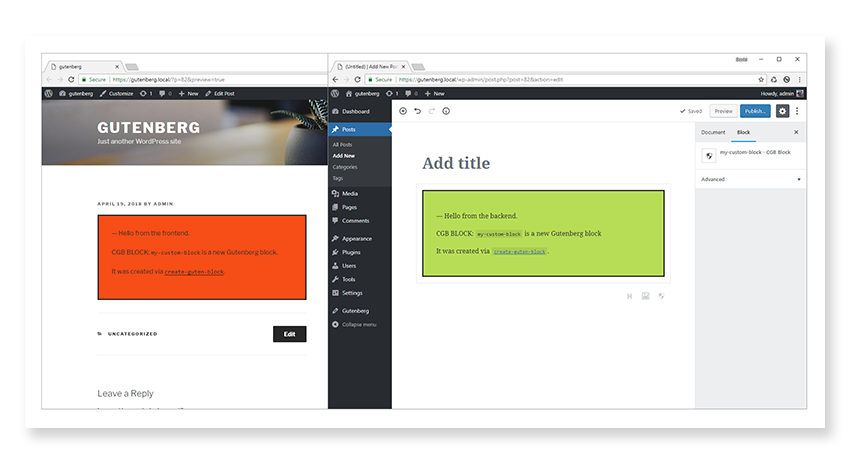Open the three-dot more options menu in editor
The width and height of the screenshot is (850, 471).
click(x=797, y=111)
